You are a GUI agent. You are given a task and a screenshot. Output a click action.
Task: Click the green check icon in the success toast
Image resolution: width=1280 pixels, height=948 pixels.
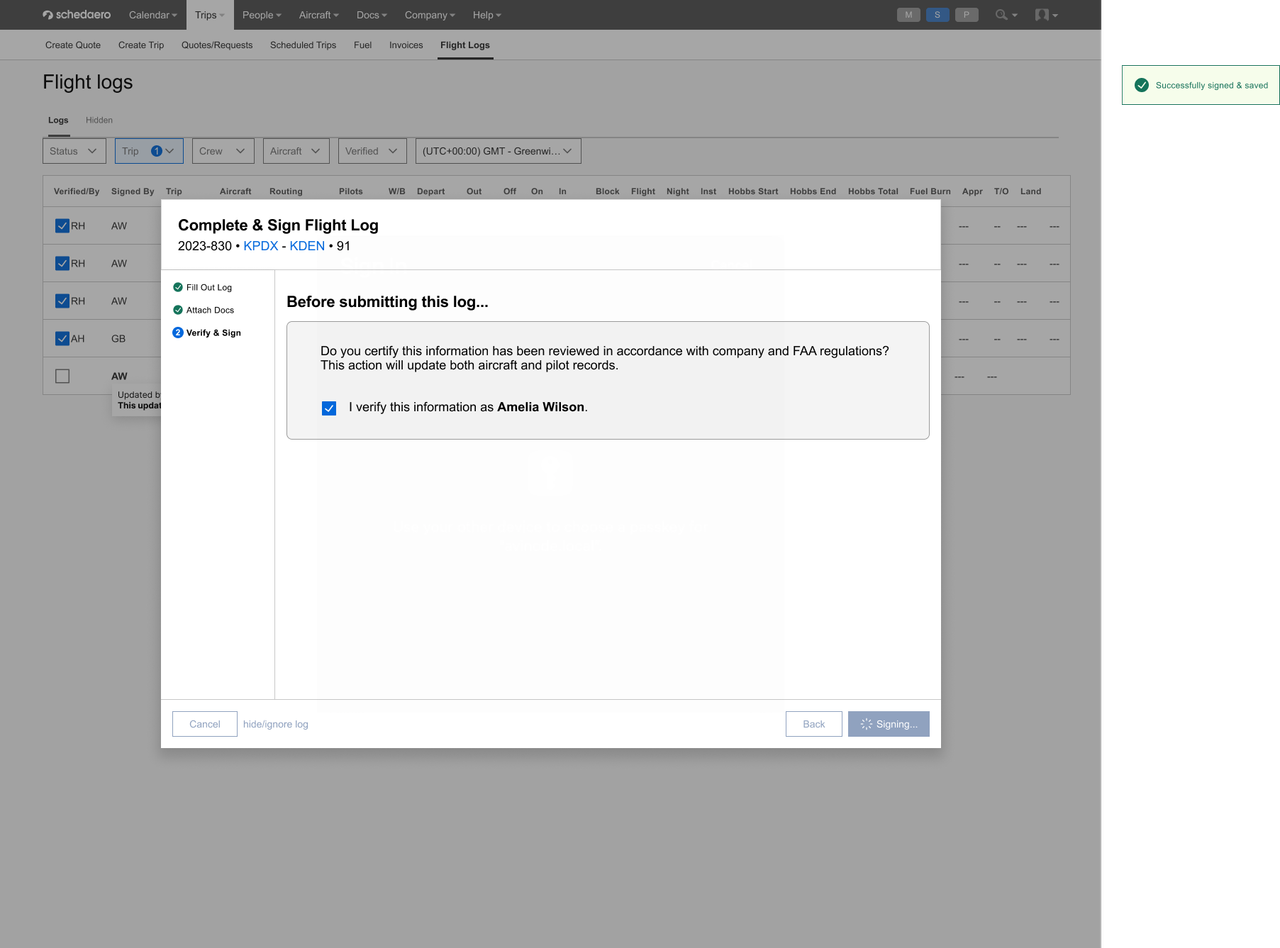coord(1141,85)
